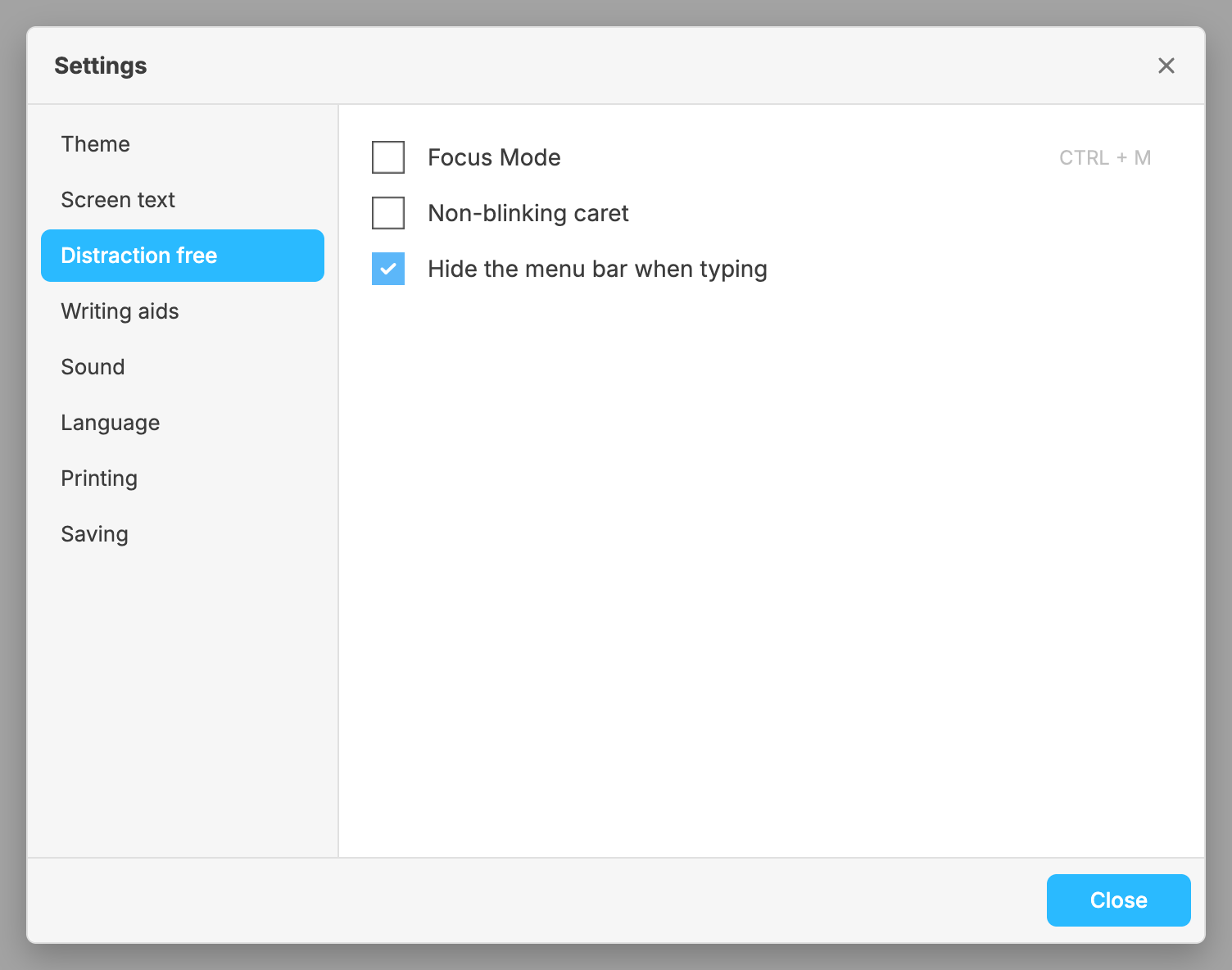
Task: Open the Theme settings section
Action: click(183, 144)
